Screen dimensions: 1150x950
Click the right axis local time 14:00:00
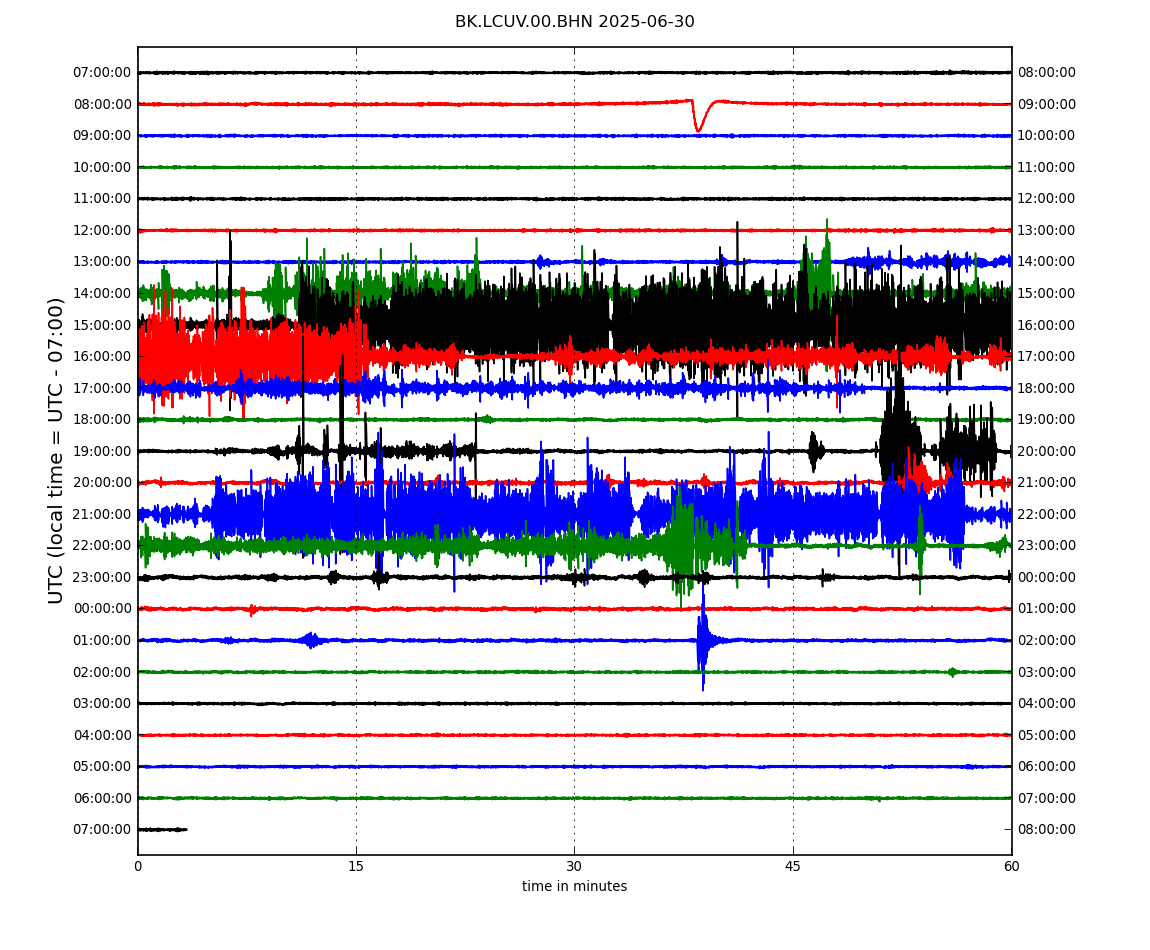tap(1047, 262)
